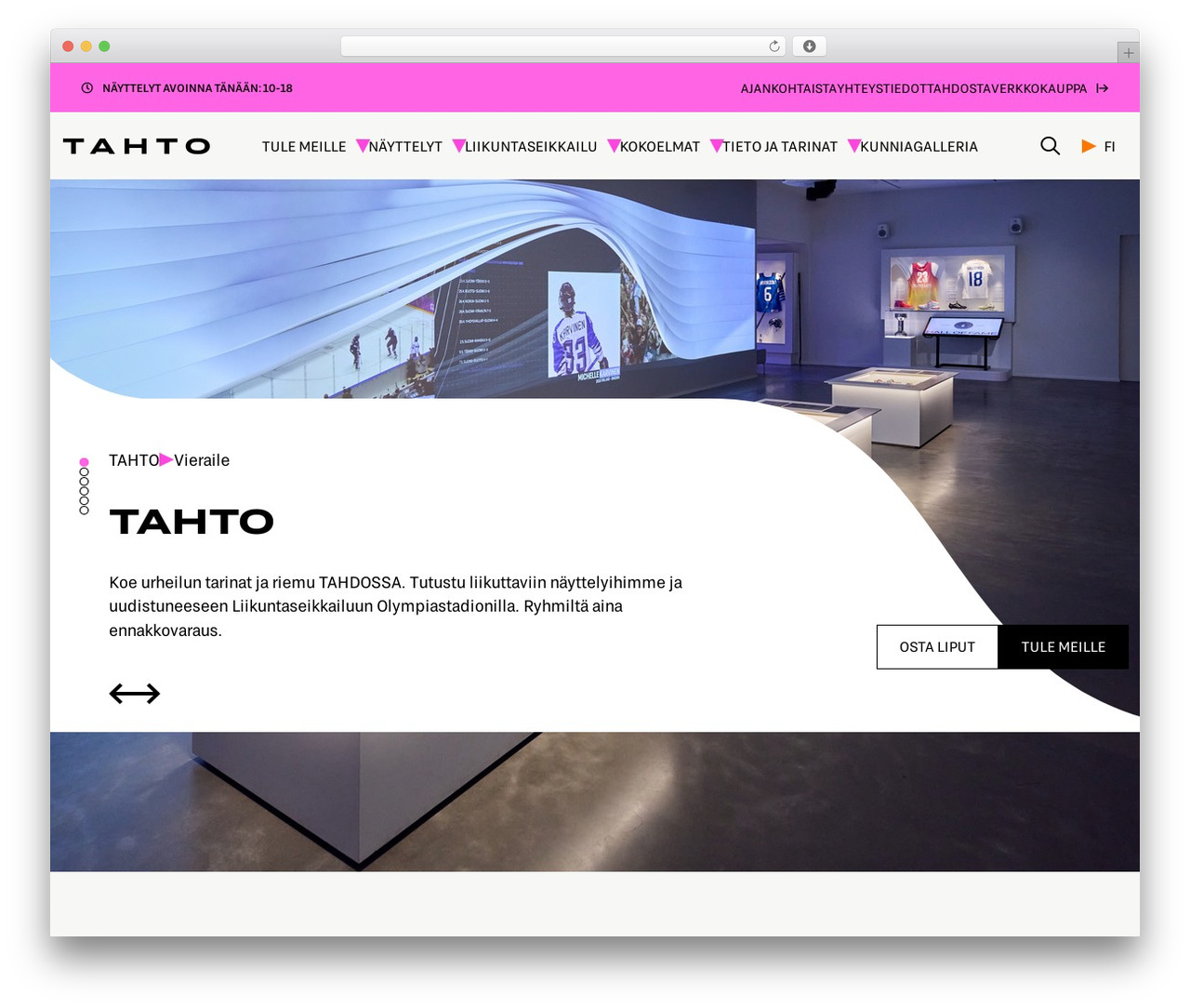Click the black TULE MEILLE button

[x=1064, y=647]
